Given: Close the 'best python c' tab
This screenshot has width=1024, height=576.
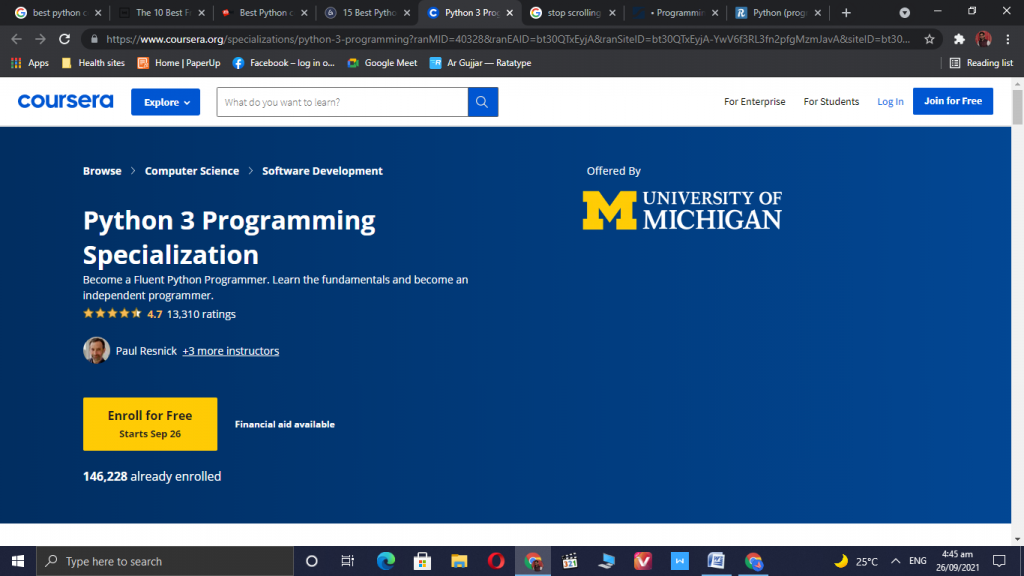Looking at the screenshot, I should pos(98,12).
